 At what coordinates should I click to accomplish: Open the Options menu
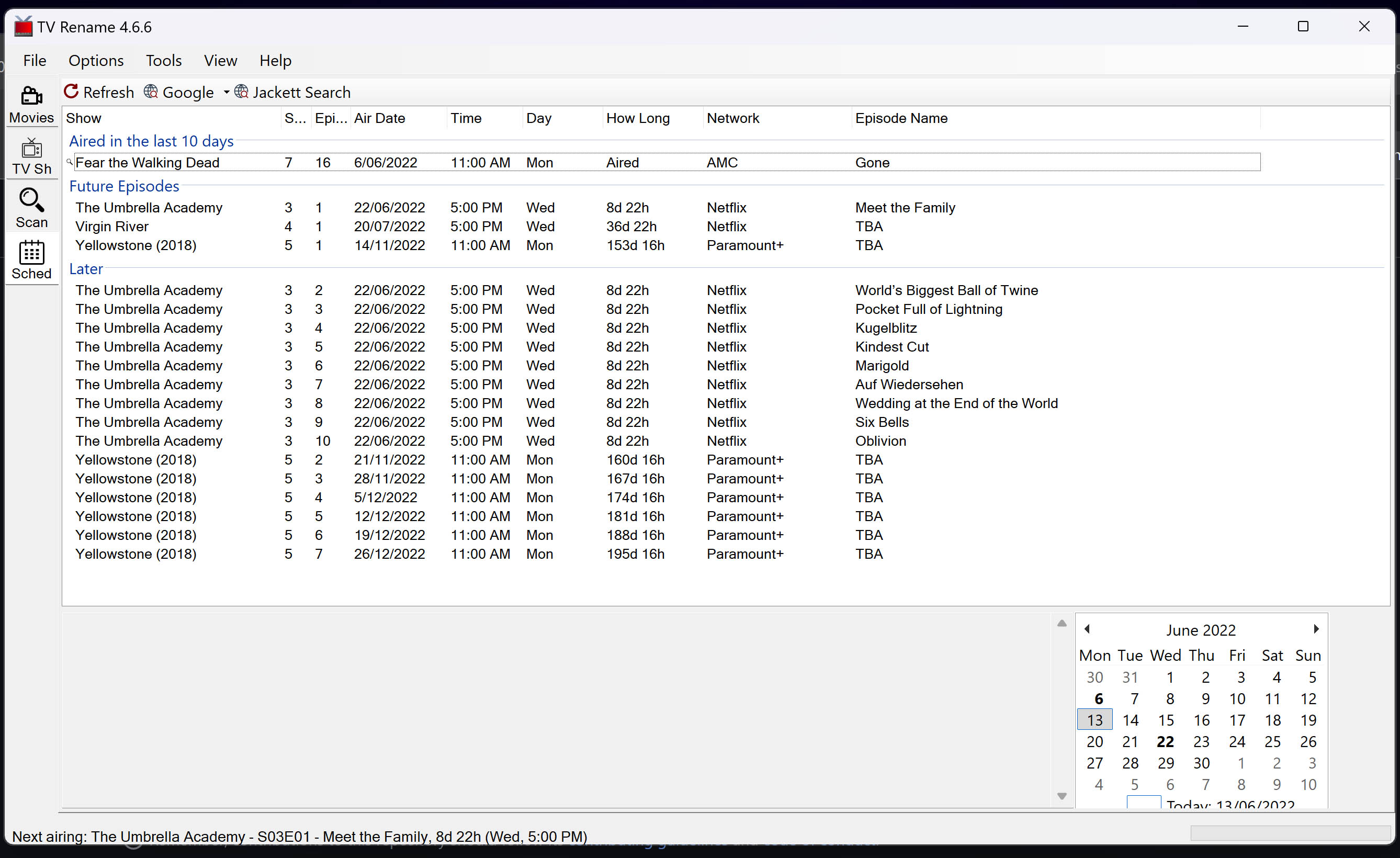96,60
